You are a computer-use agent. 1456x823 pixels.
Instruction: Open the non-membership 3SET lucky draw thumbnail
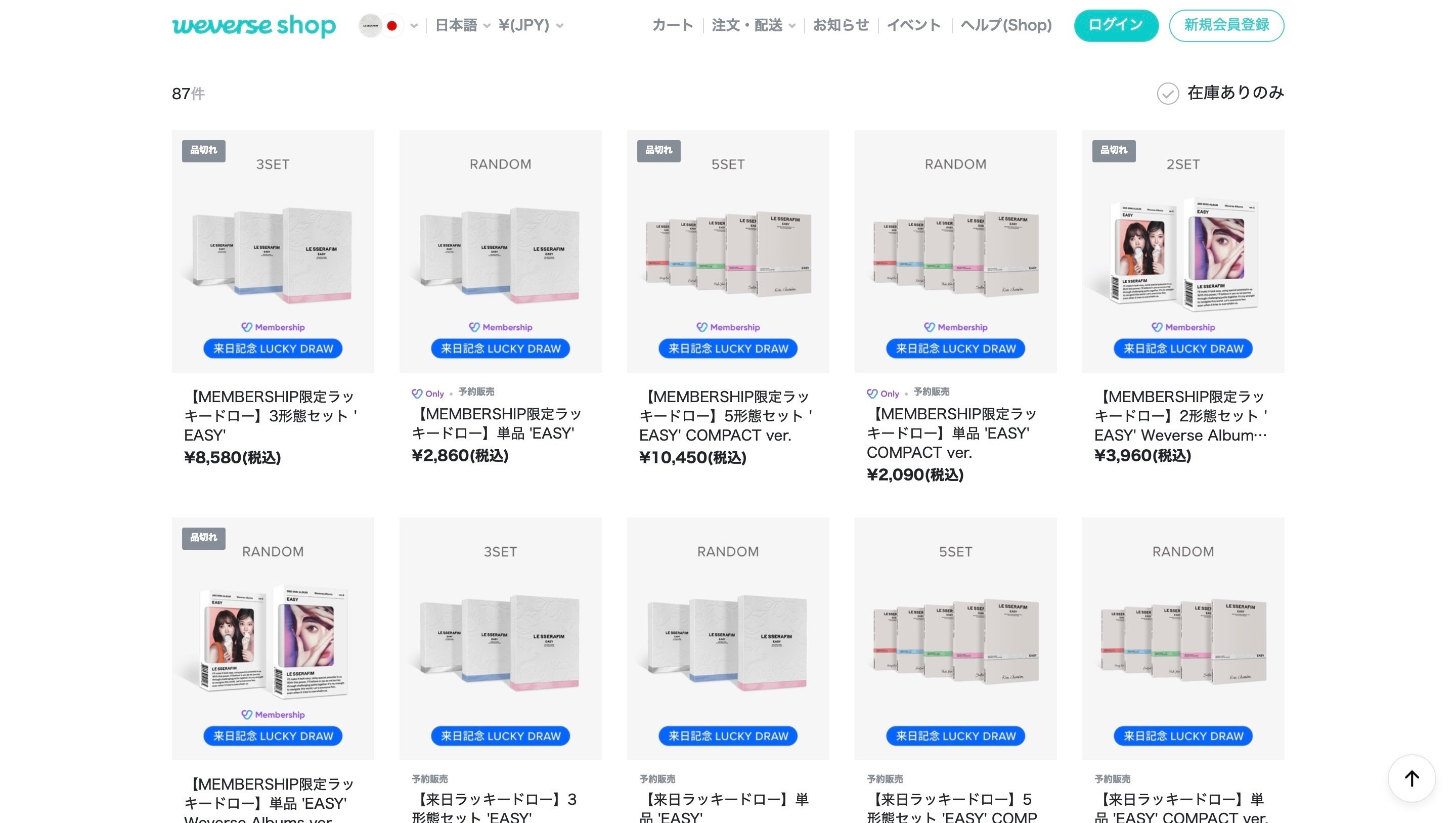tap(500, 638)
